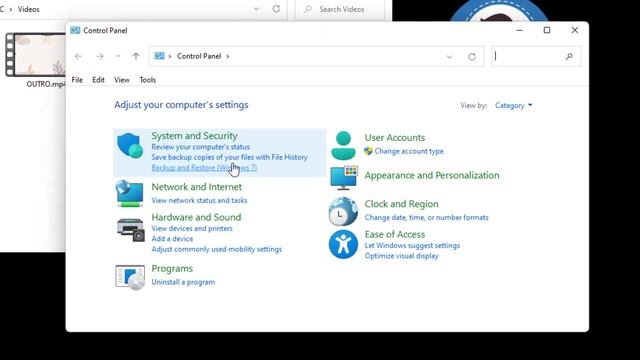The image size is (640, 360).
Task: Open the Tools menu
Action: tap(147, 80)
